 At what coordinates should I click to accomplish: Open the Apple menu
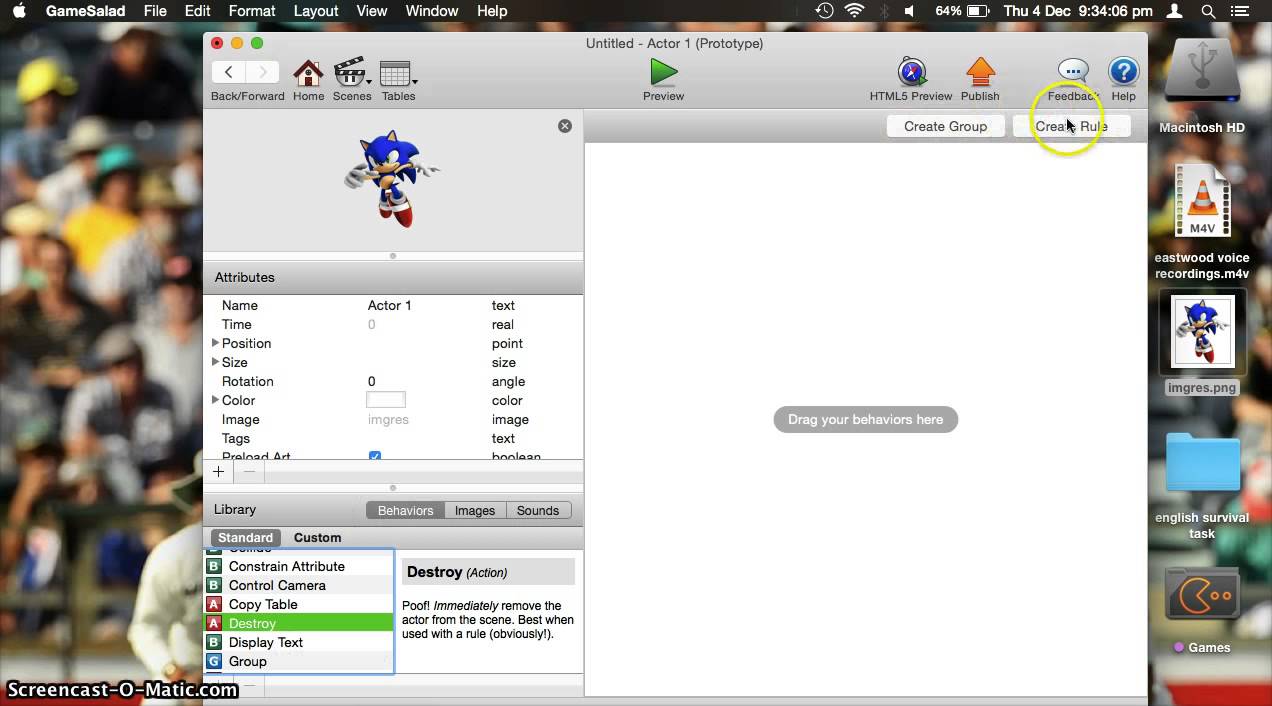20,11
